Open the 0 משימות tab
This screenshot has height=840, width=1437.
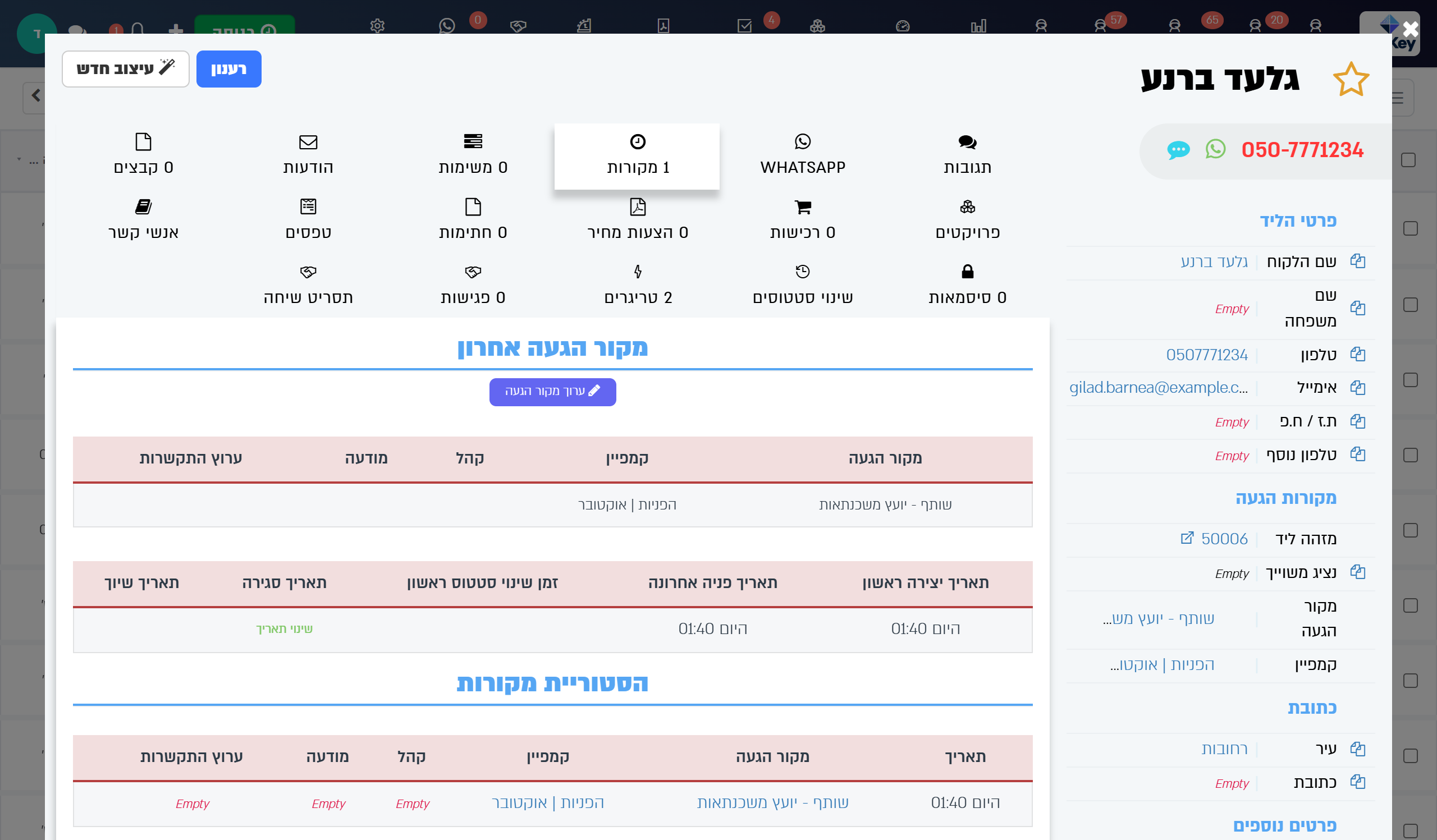[x=473, y=156]
